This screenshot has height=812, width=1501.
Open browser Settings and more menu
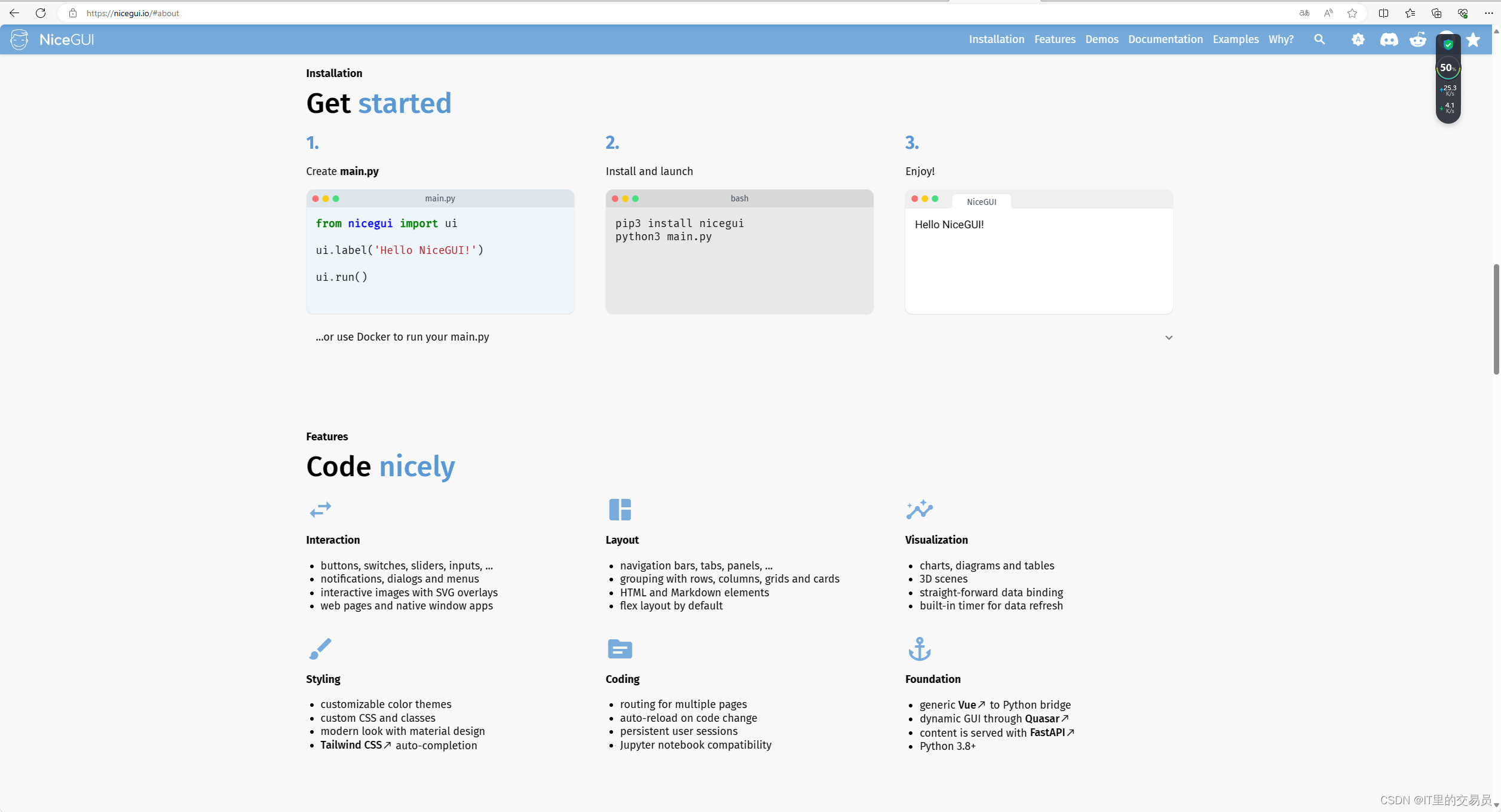pyautogui.click(x=1488, y=13)
